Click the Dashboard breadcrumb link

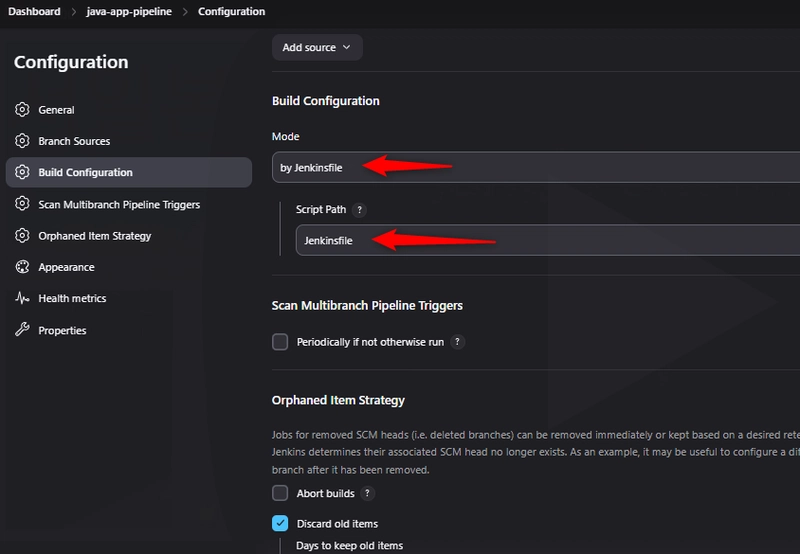(34, 11)
